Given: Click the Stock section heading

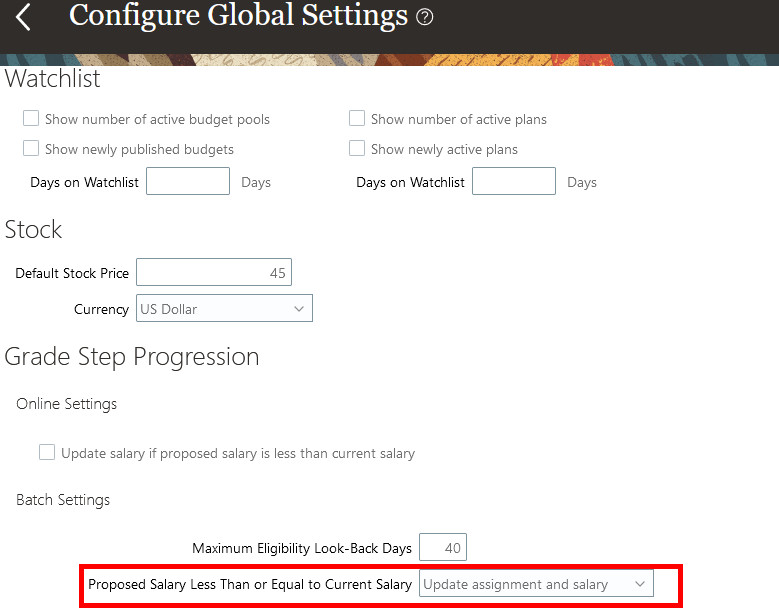Looking at the screenshot, I should [34, 230].
